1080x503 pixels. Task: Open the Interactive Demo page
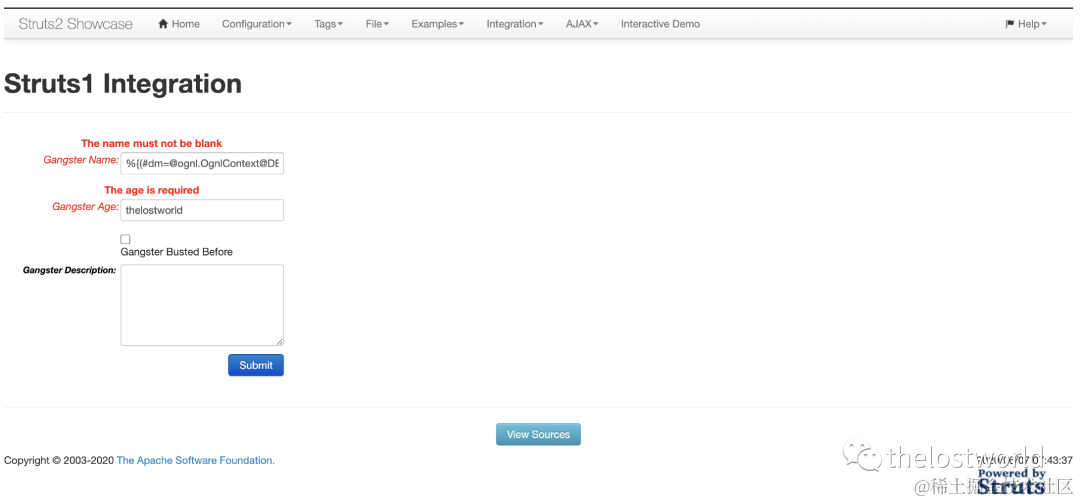[x=660, y=24]
